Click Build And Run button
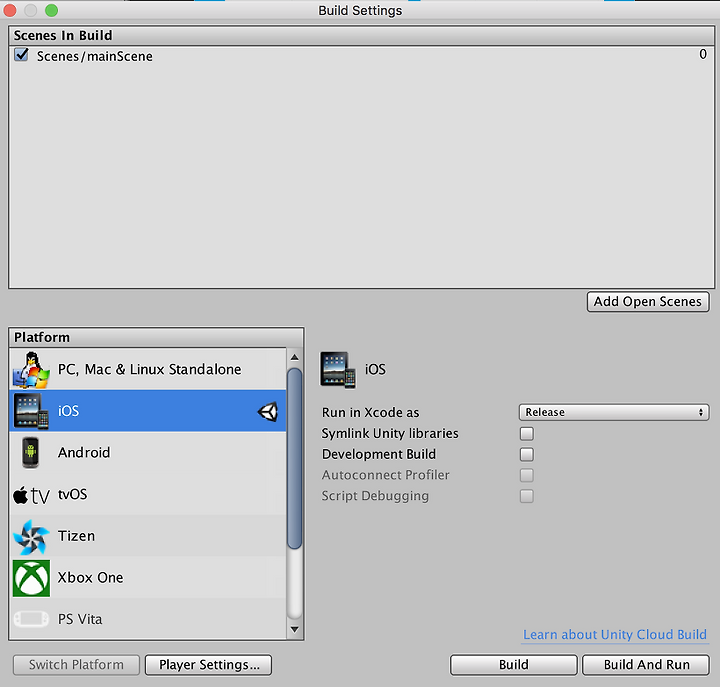The image size is (720, 687). (646, 664)
